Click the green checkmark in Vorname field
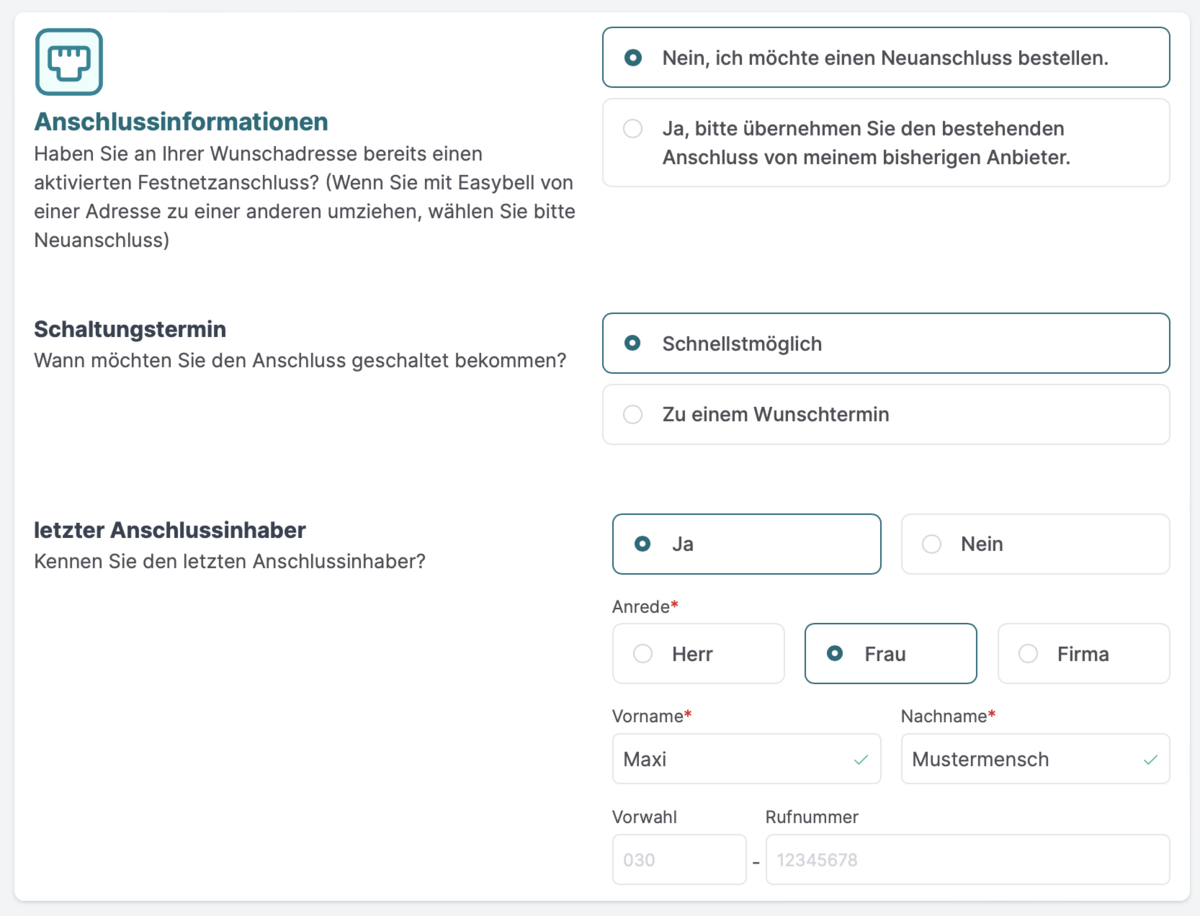The image size is (1200, 916). point(860,760)
